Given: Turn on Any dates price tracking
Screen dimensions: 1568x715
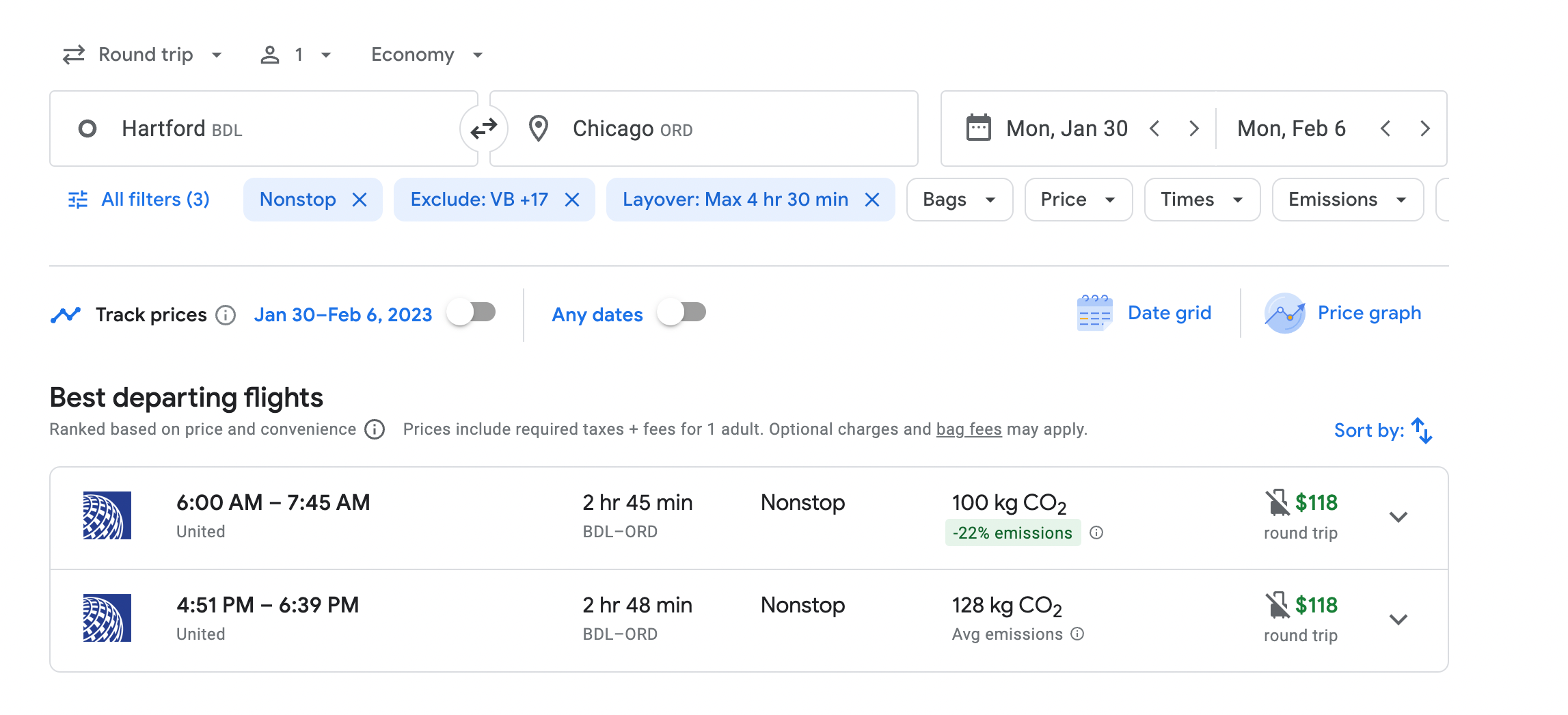Looking at the screenshot, I should point(682,313).
